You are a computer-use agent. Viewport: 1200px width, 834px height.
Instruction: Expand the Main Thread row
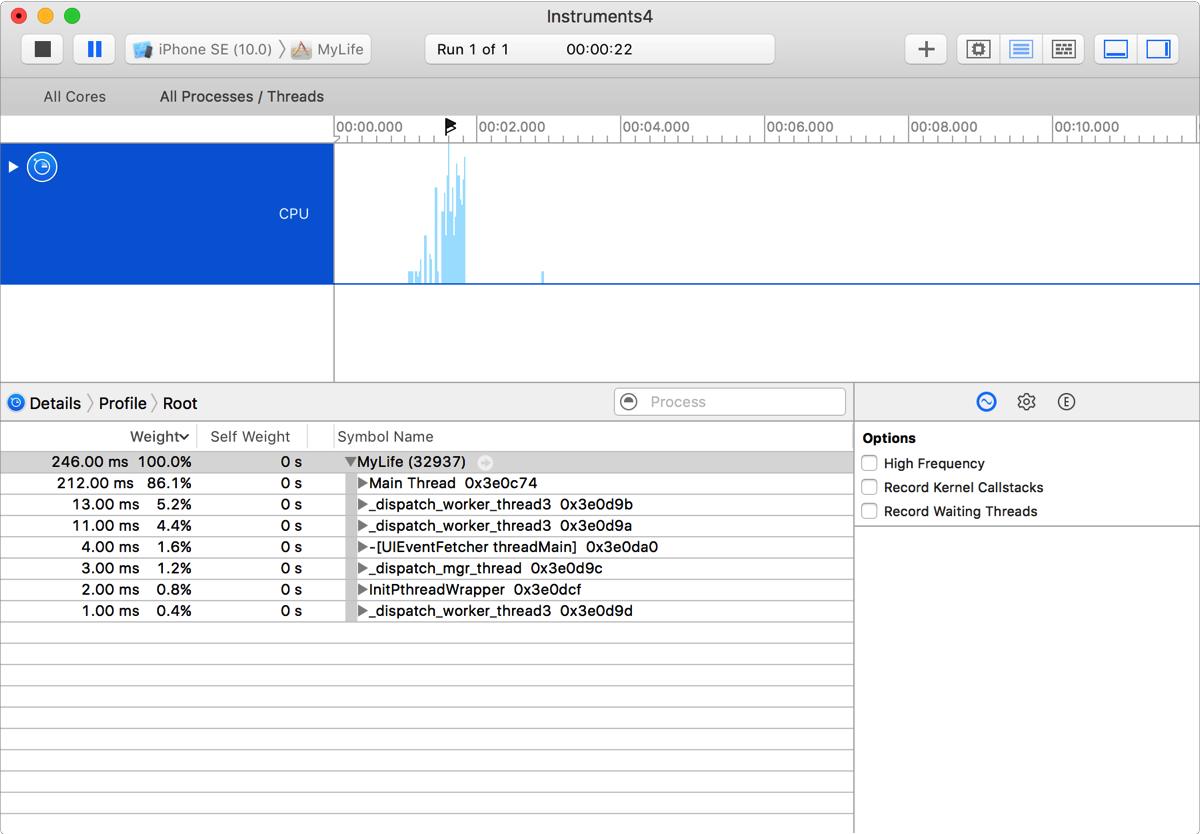coord(363,483)
